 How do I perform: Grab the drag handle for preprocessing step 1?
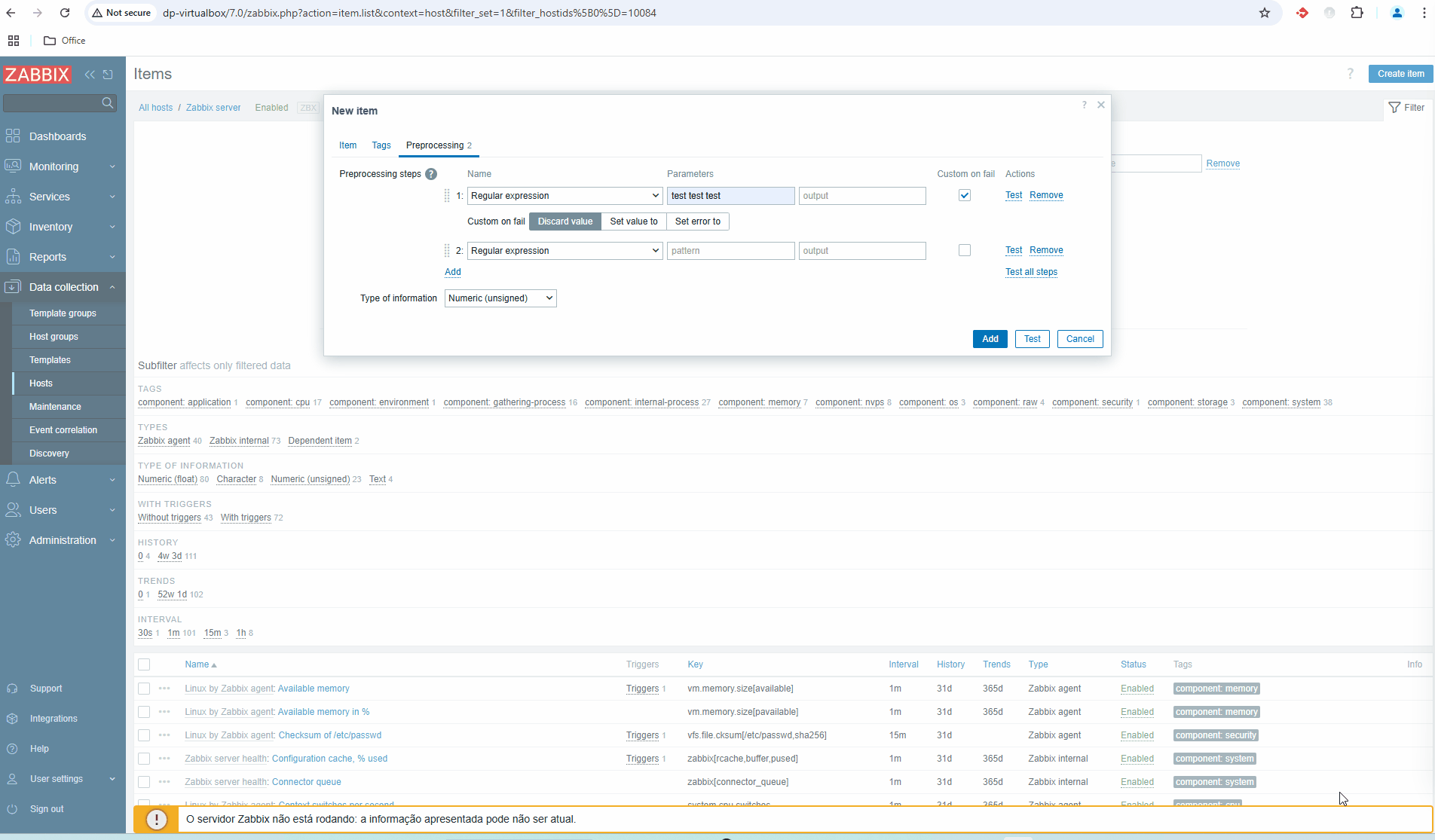tap(447, 196)
